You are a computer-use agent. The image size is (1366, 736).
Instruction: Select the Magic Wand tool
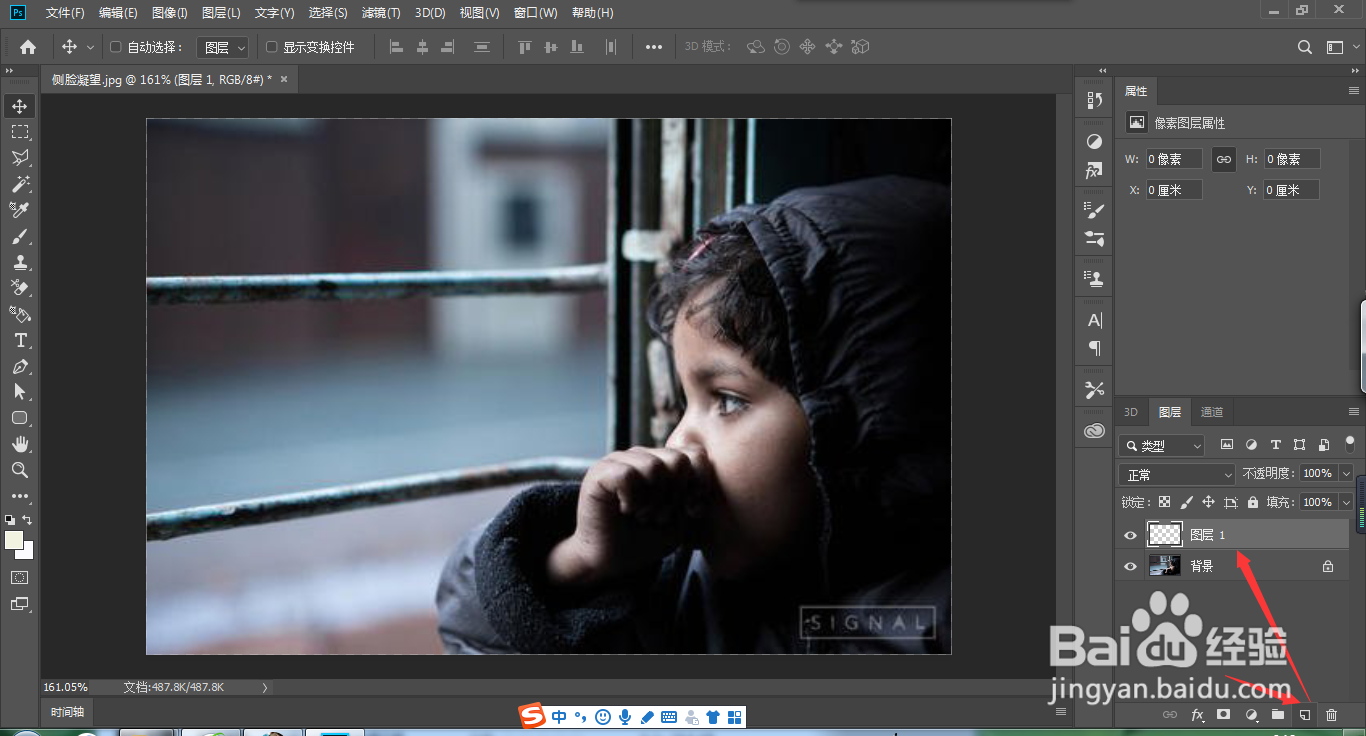point(20,184)
